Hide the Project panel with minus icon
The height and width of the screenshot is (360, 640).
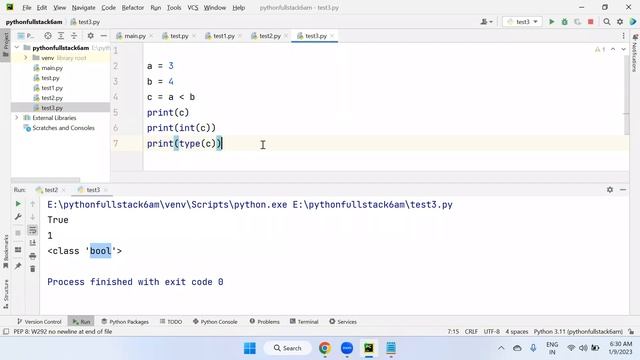pos(103,36)
